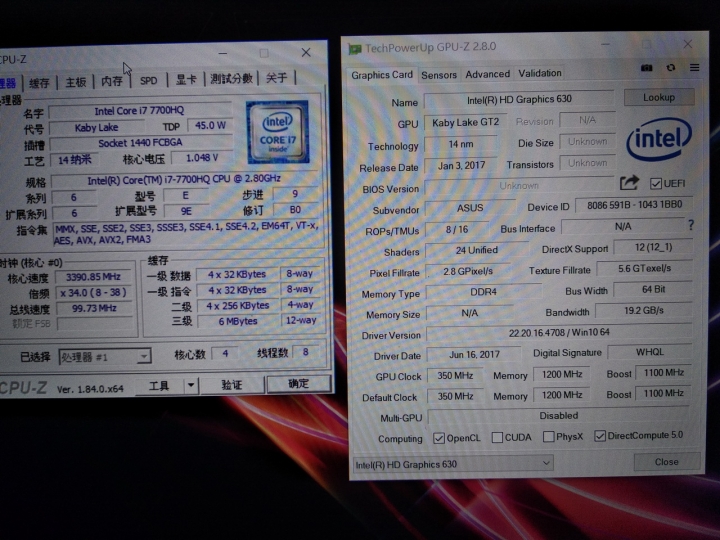Take a screenshot with GPU-Z camera icon
The width and height of the screenshot is (720, 540).
click(x=647, y=68)
